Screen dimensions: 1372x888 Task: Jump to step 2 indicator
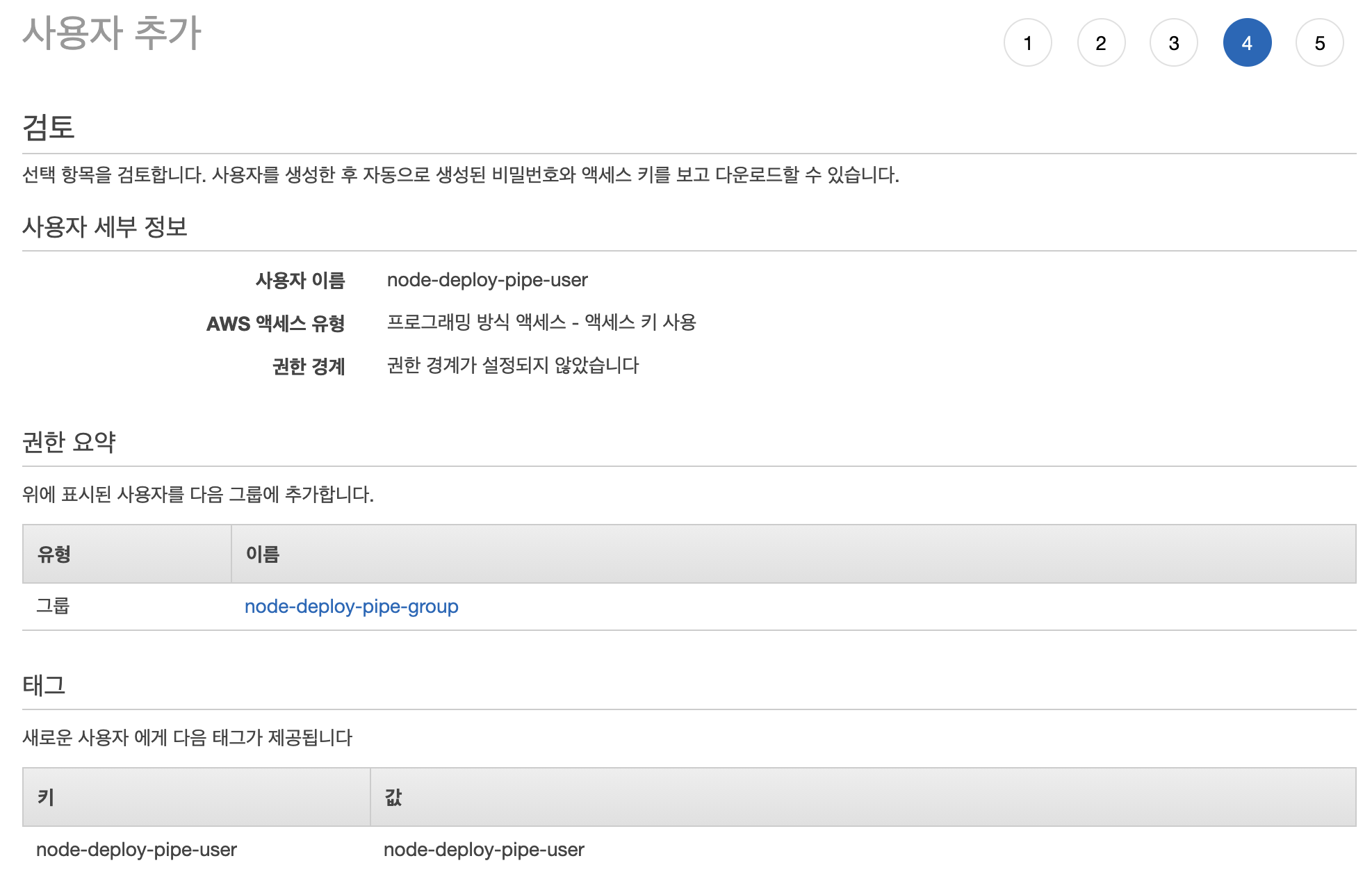[1100, 43]
